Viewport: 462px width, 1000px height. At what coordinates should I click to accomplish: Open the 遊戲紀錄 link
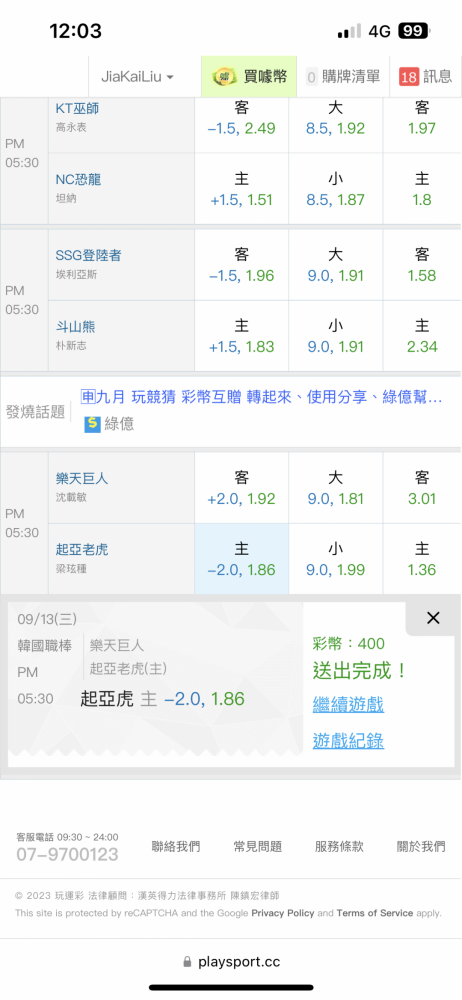(x=348, y=740)
